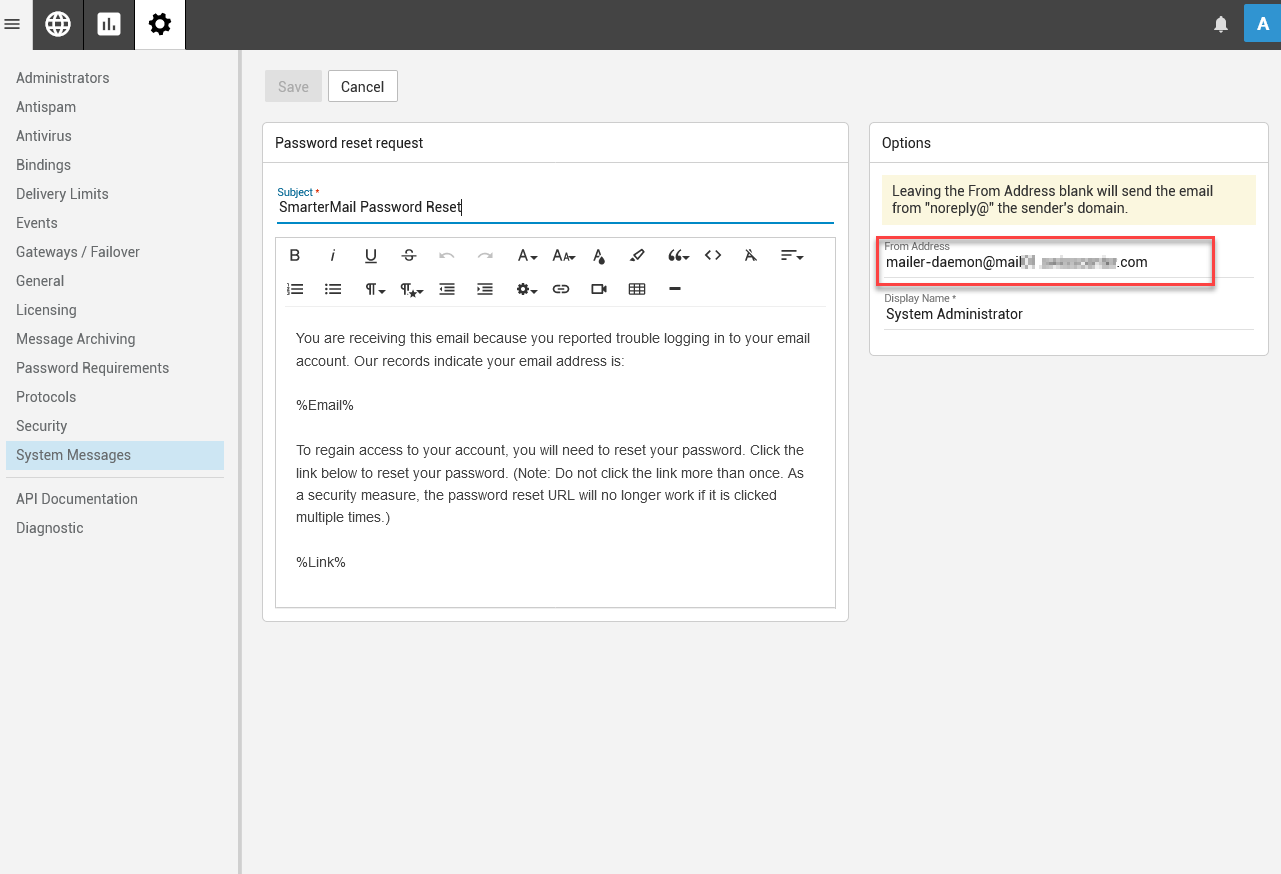Select Antispam from the settings sidebar
The height and width of the screenshot is (874, 1281).
[46, 107]
